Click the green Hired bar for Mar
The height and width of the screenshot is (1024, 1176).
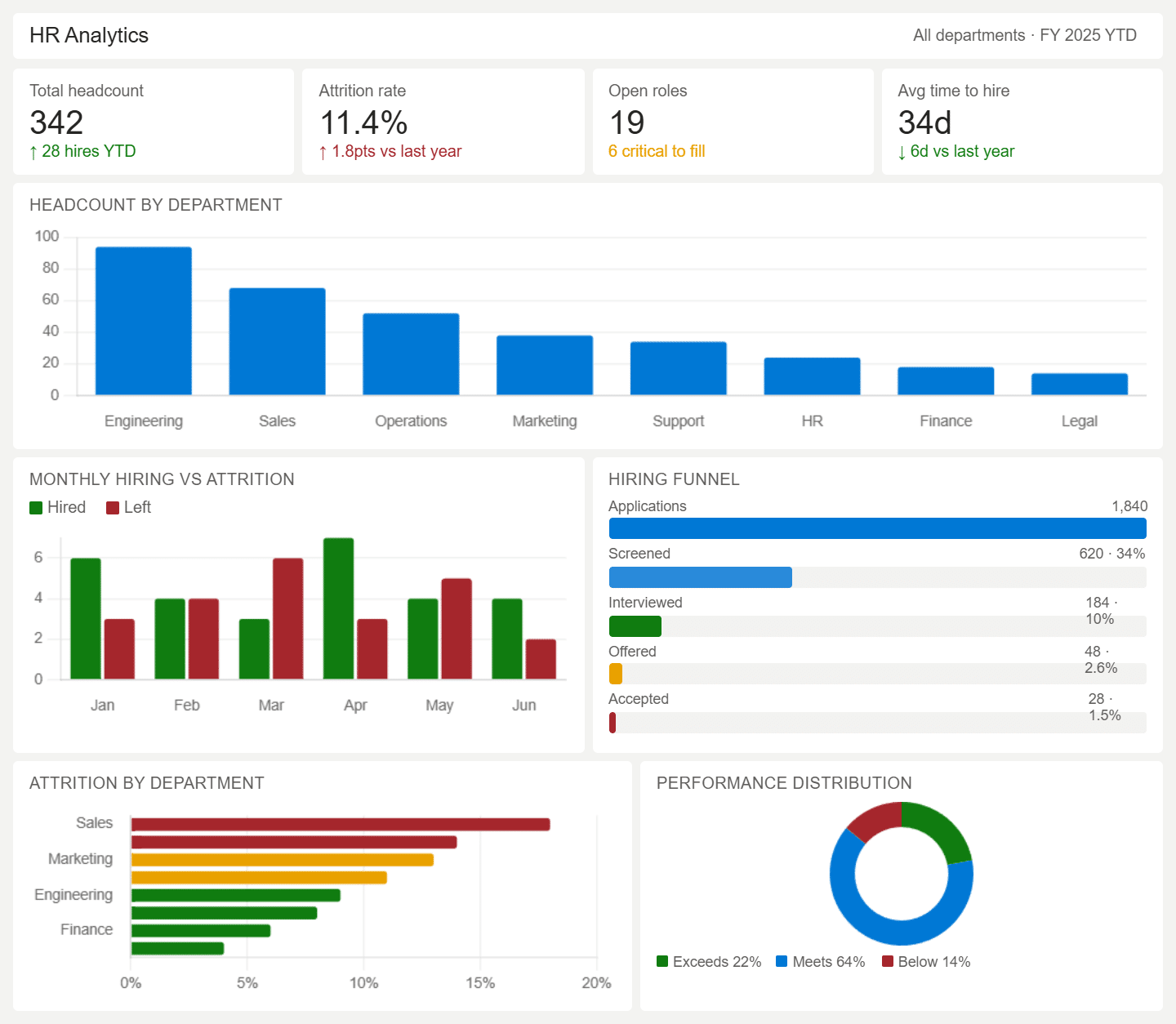point(254,649)
